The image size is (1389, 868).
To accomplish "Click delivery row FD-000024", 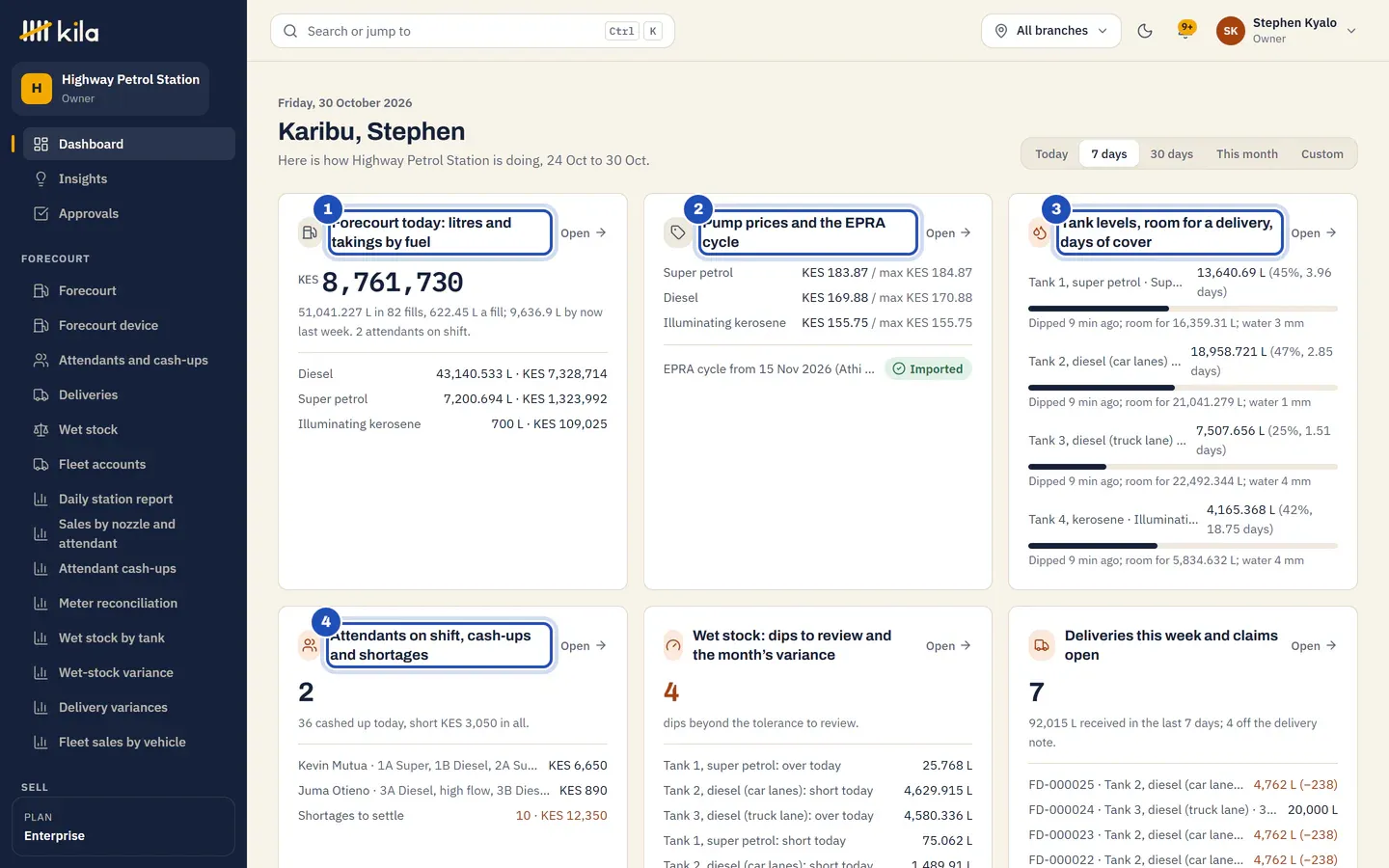I will click(x=1183, y=809).
